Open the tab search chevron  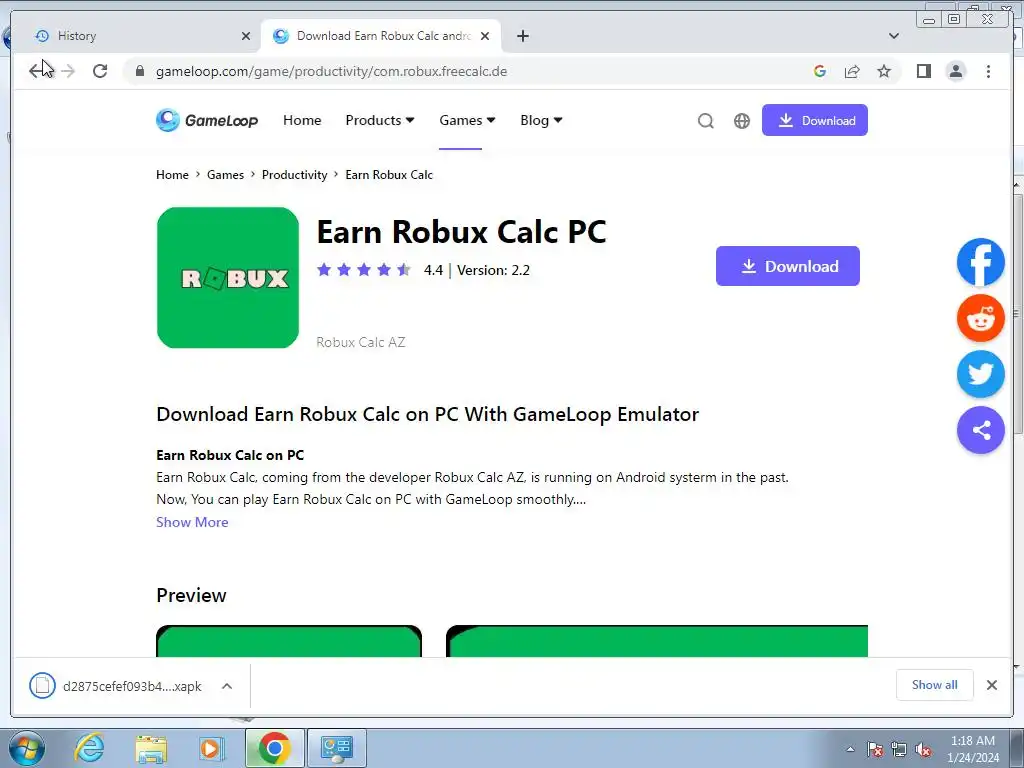click(x=894, y=36)
